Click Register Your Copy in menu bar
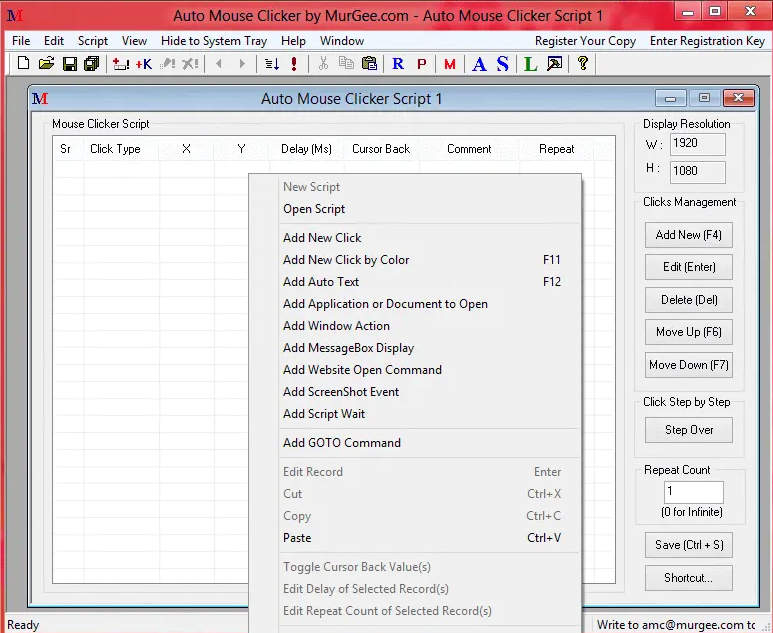Viewport: 773px width, 633px height. [586, 41]
